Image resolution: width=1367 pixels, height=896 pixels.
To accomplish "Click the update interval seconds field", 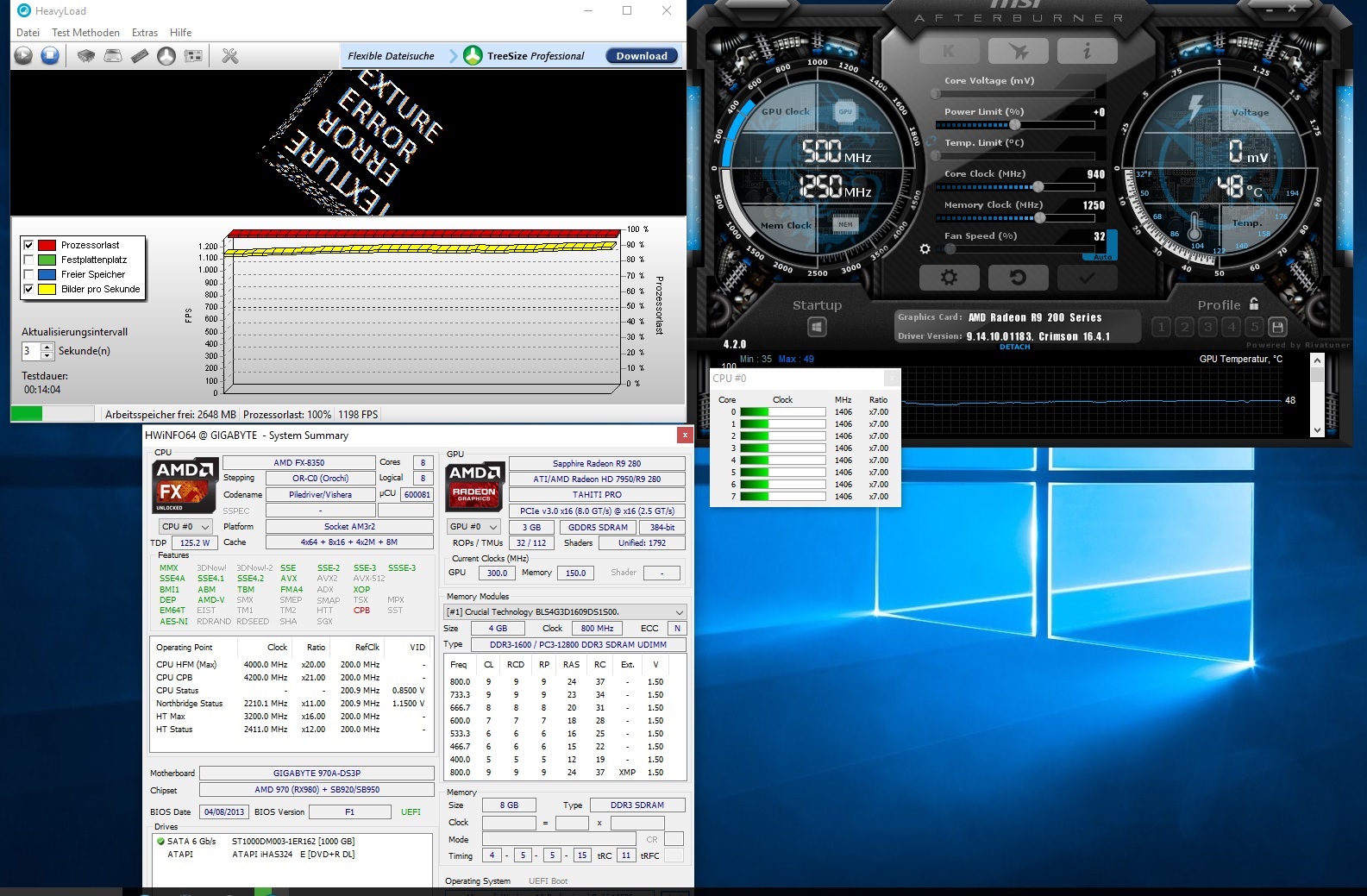I will click(31, 351).
